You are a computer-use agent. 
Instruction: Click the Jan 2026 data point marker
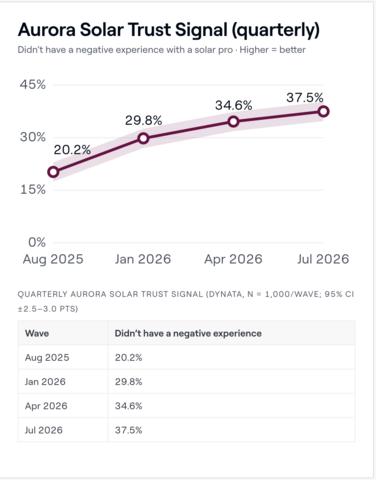click(x=143, y=138)
